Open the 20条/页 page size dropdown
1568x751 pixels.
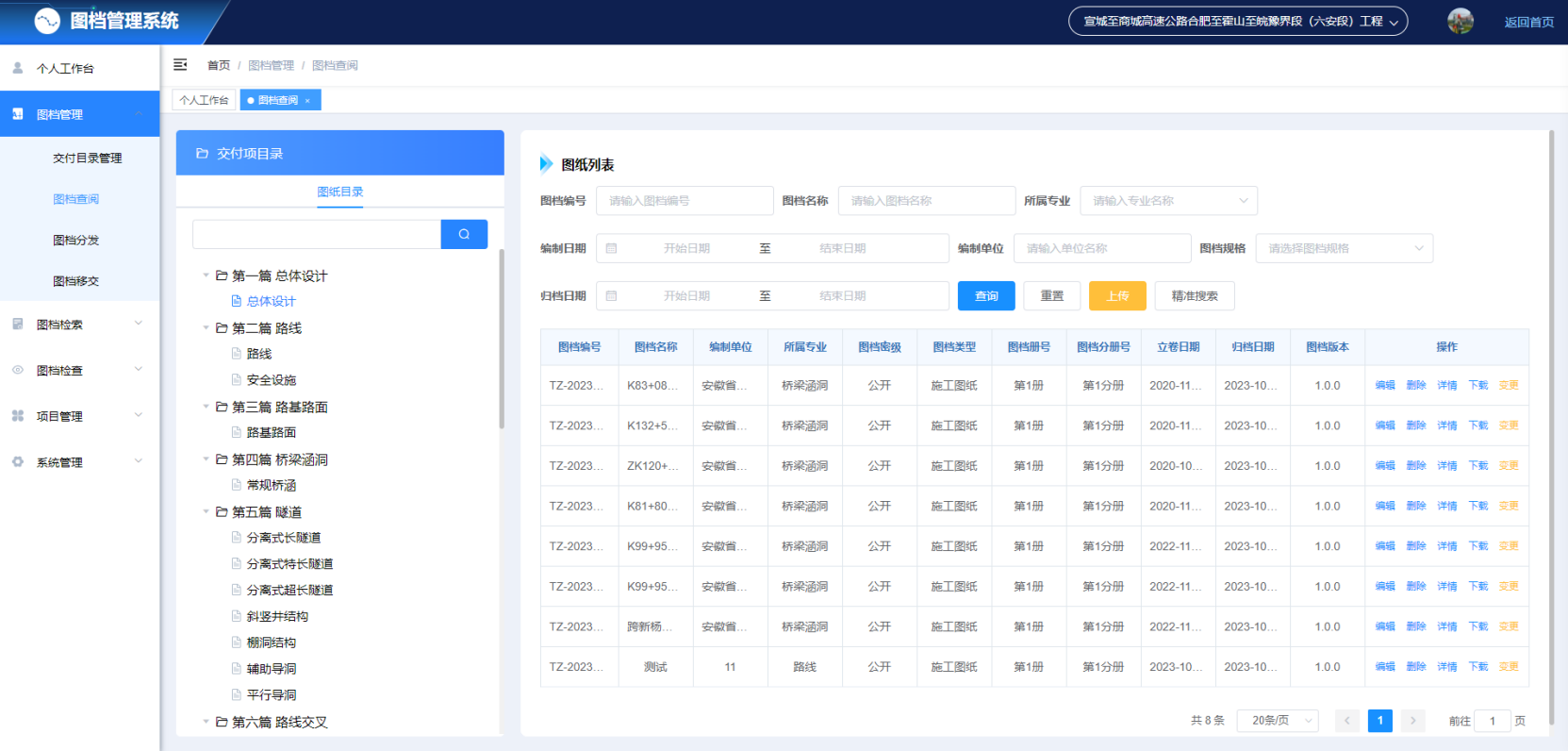[1278, 721]
